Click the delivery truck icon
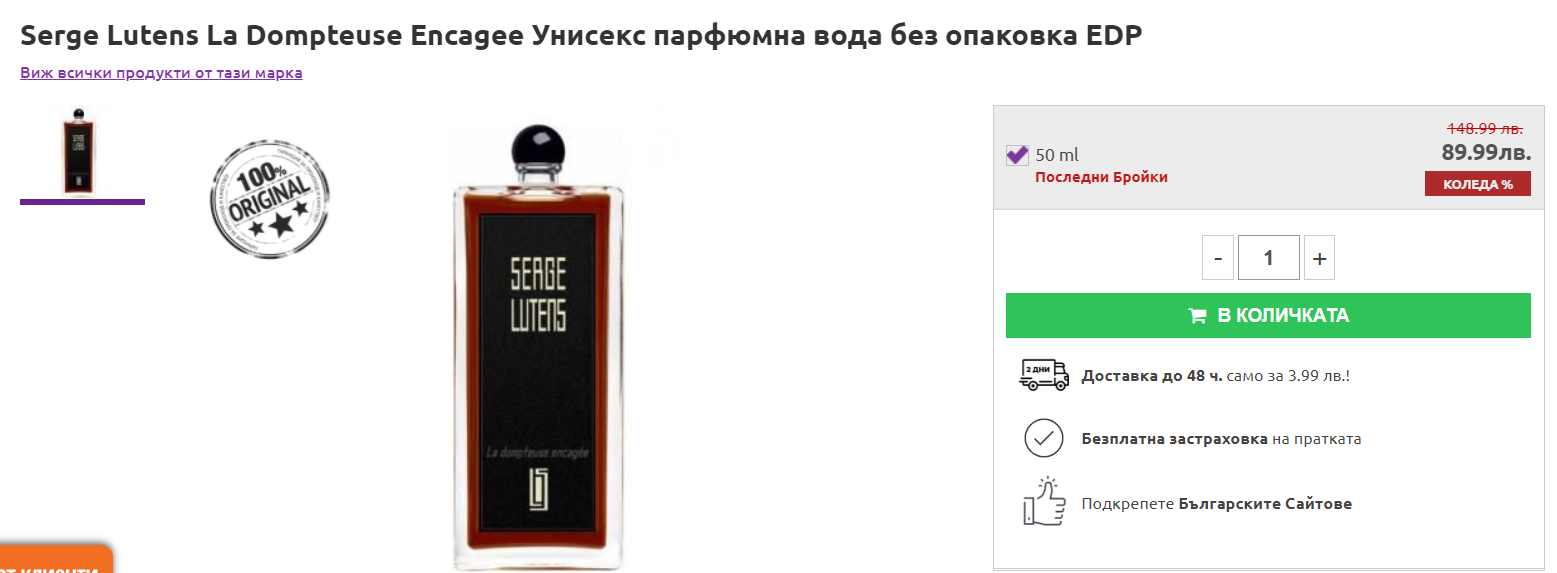 pyautogui.click(x=1044, y=375)
